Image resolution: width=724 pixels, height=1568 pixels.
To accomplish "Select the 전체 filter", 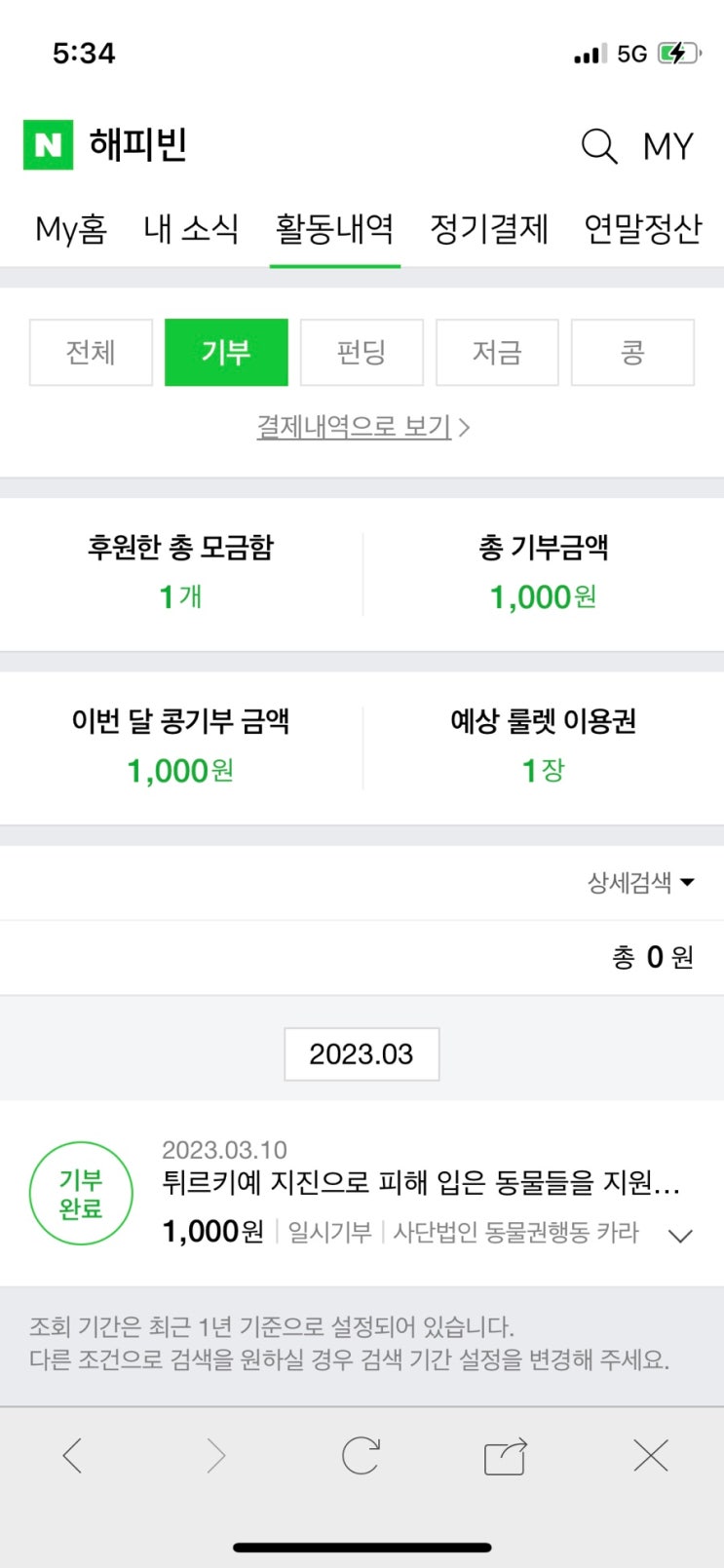I will (x=91, y=352).
